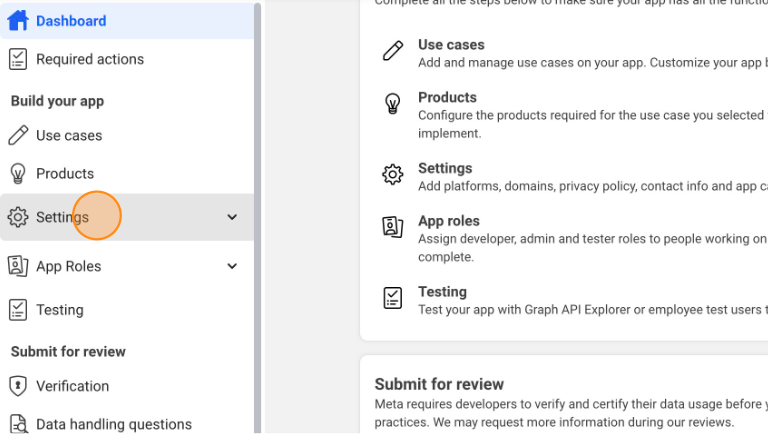Screen dimensions: 768x438
Task: Click the lightbulb icon beside Products card
Action: pyautogui.click(x=393, y=103)
